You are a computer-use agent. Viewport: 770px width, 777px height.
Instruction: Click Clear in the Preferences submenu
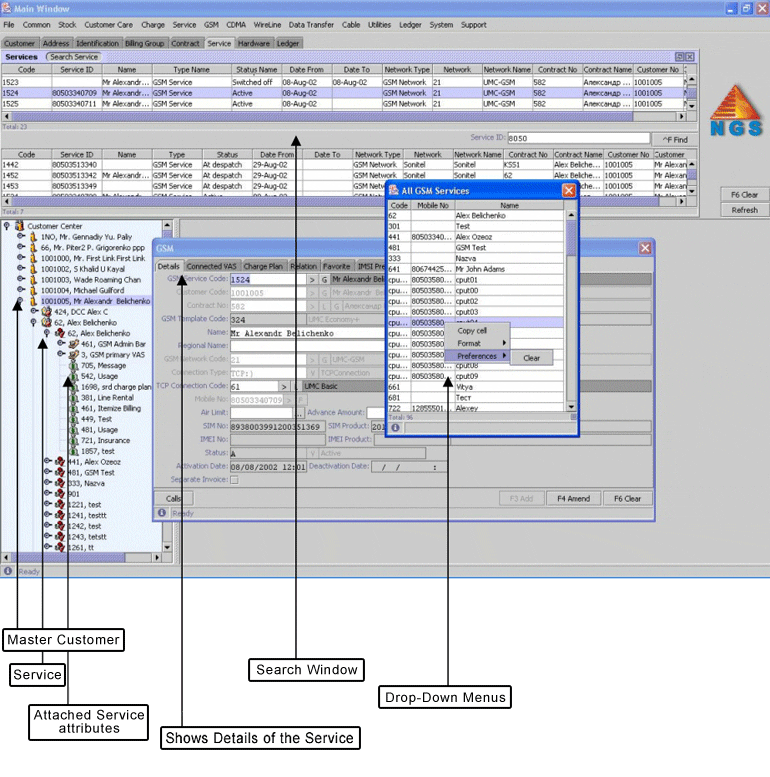[x=531, y=358]
